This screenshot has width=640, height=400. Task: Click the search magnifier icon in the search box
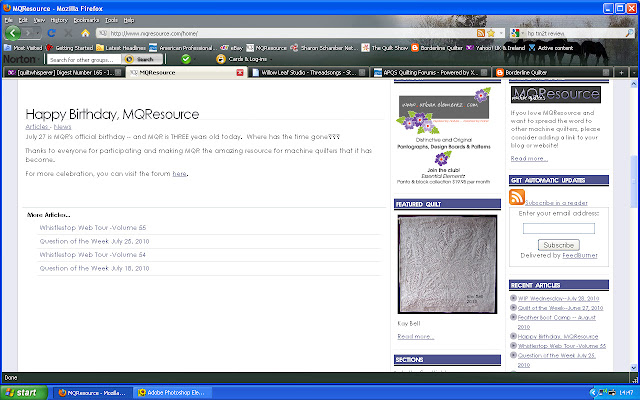coord(629,33)
